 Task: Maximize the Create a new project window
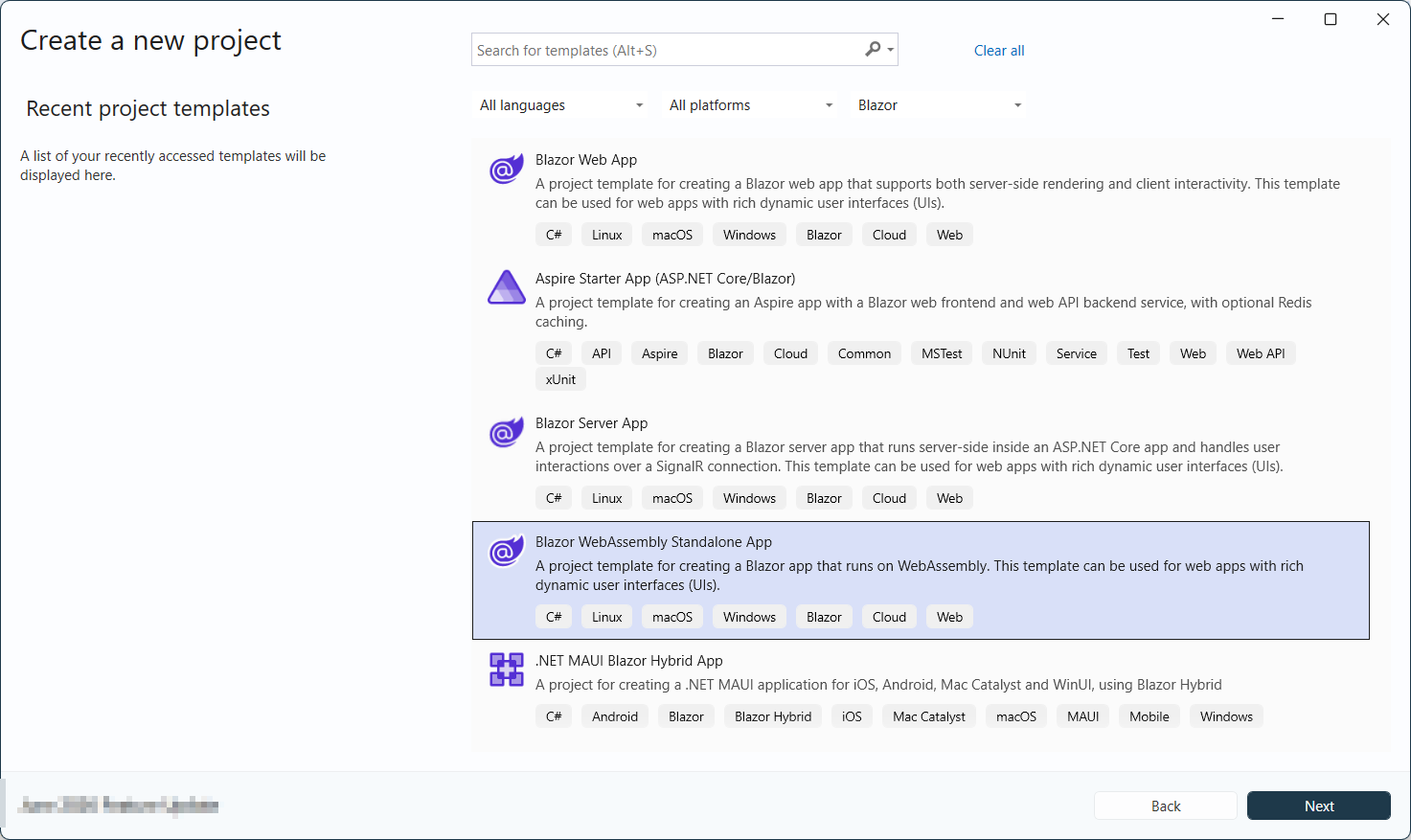(x=1331, y=19)
